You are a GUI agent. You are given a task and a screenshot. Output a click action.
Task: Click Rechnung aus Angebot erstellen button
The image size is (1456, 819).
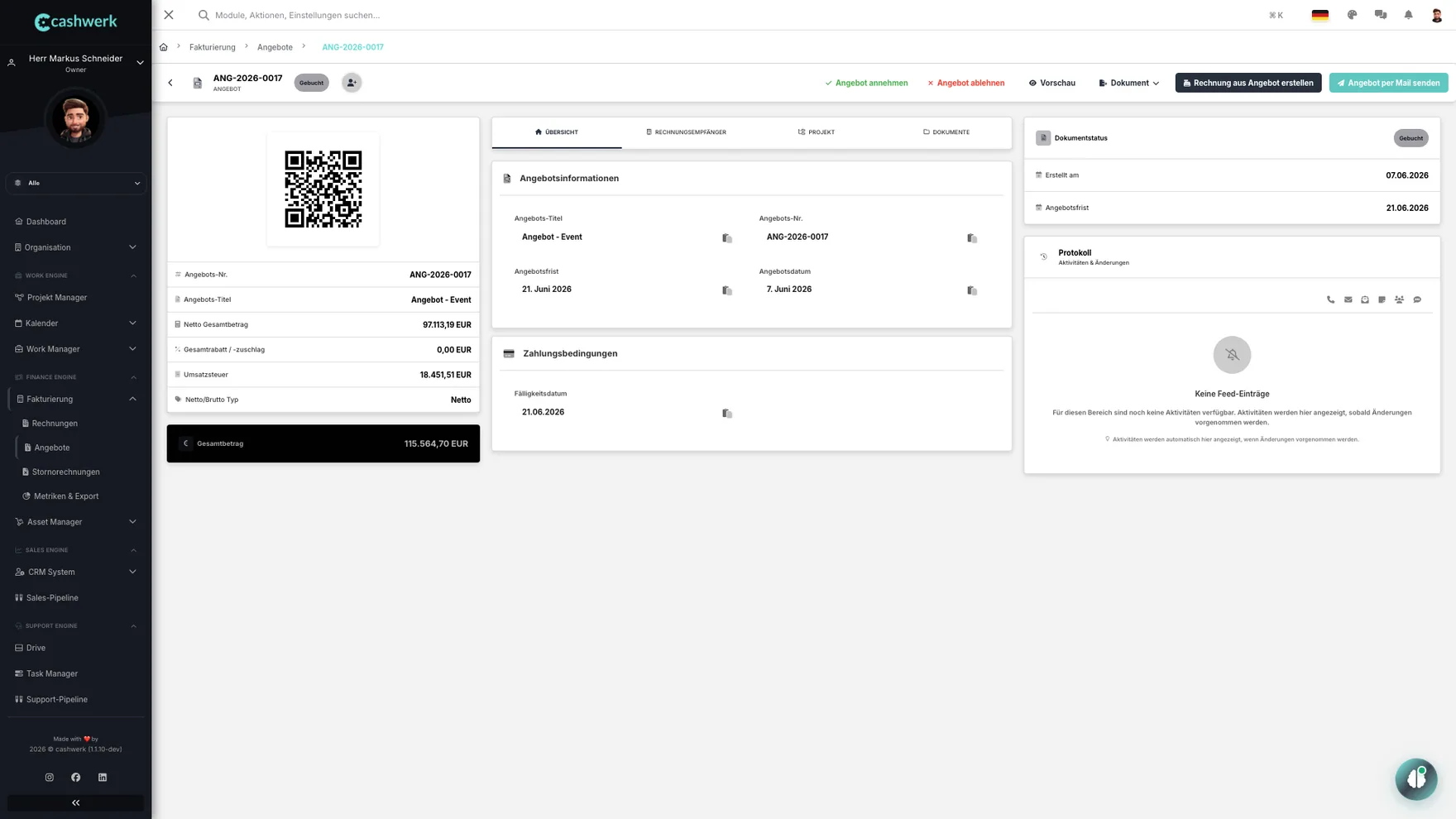point(1248,83)
